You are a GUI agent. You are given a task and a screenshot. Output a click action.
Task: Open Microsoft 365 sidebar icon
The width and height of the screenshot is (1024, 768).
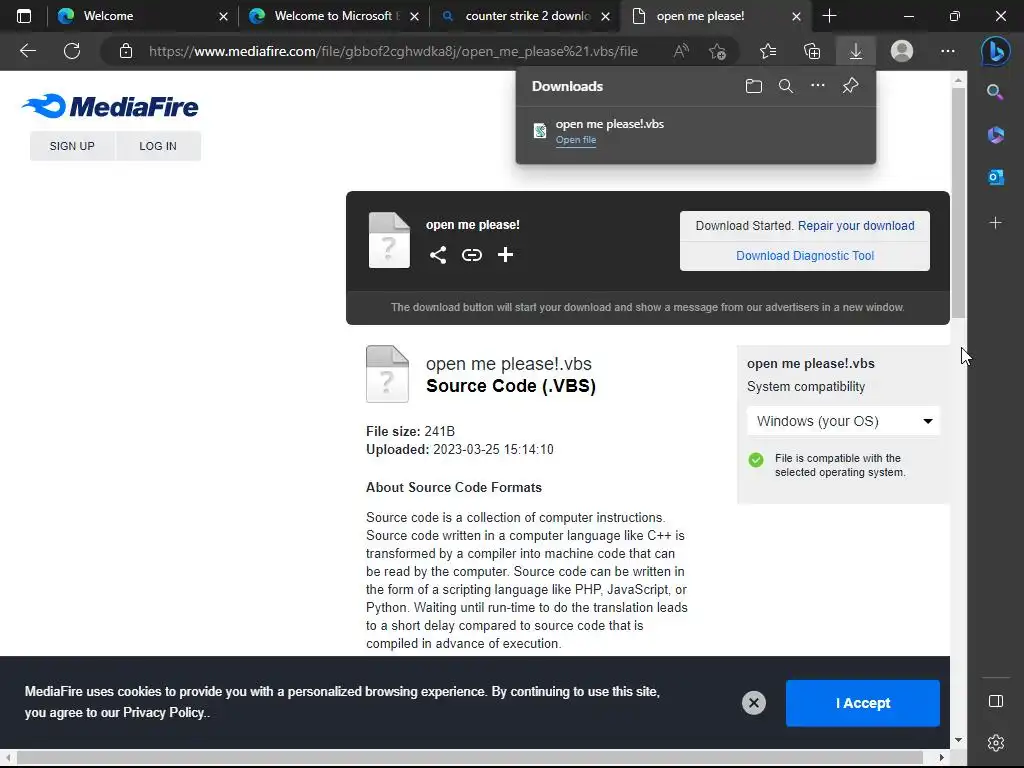pyautogui.click(x=995, y=135)
